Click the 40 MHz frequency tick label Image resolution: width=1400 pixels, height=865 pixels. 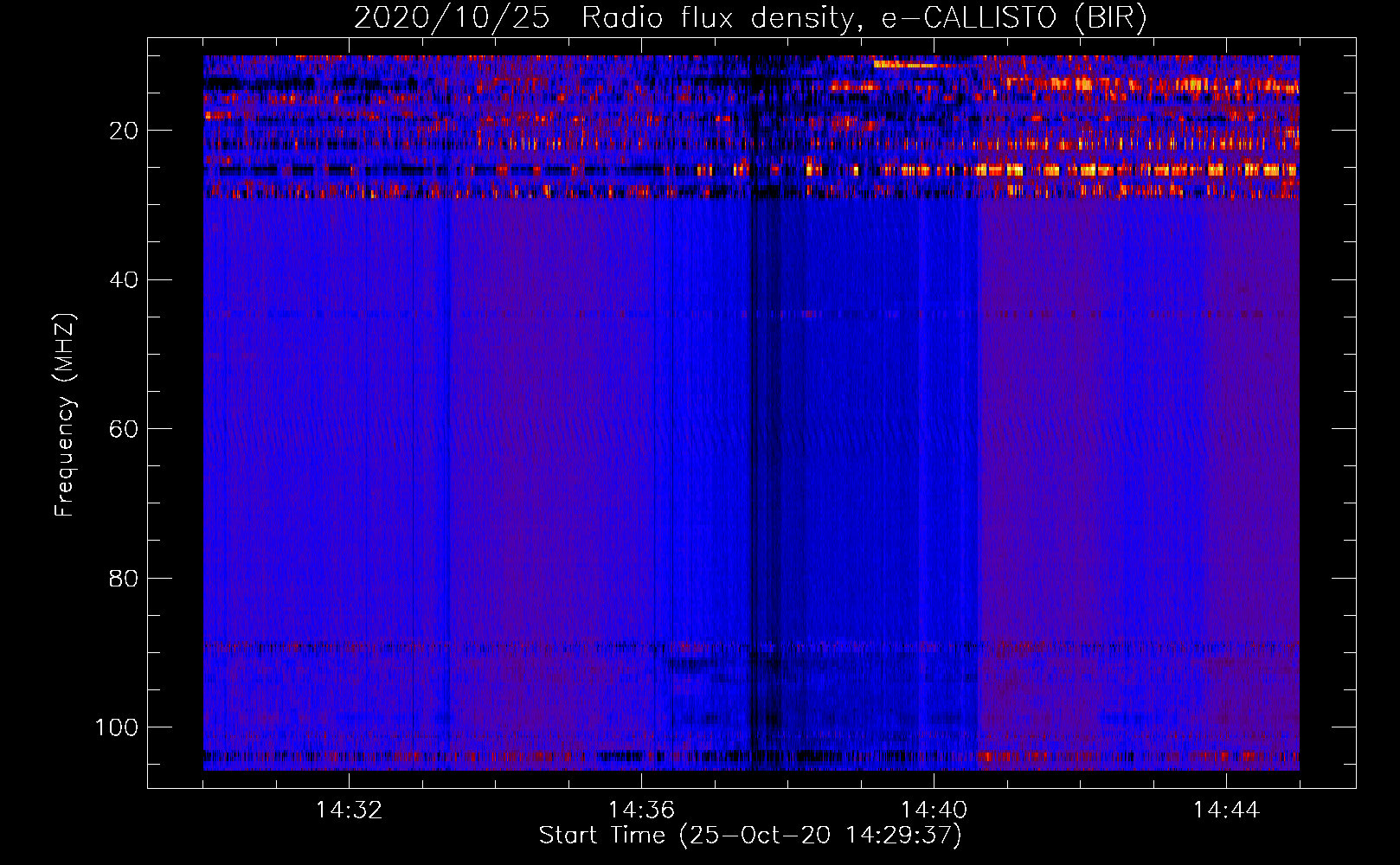coord(124,280)
